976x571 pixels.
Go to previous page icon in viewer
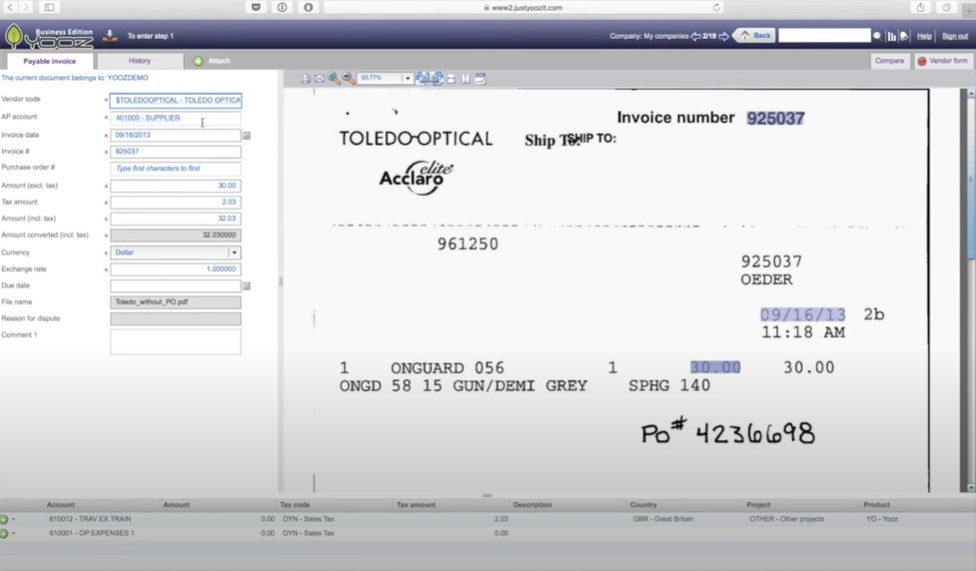(x=423, y=78)
